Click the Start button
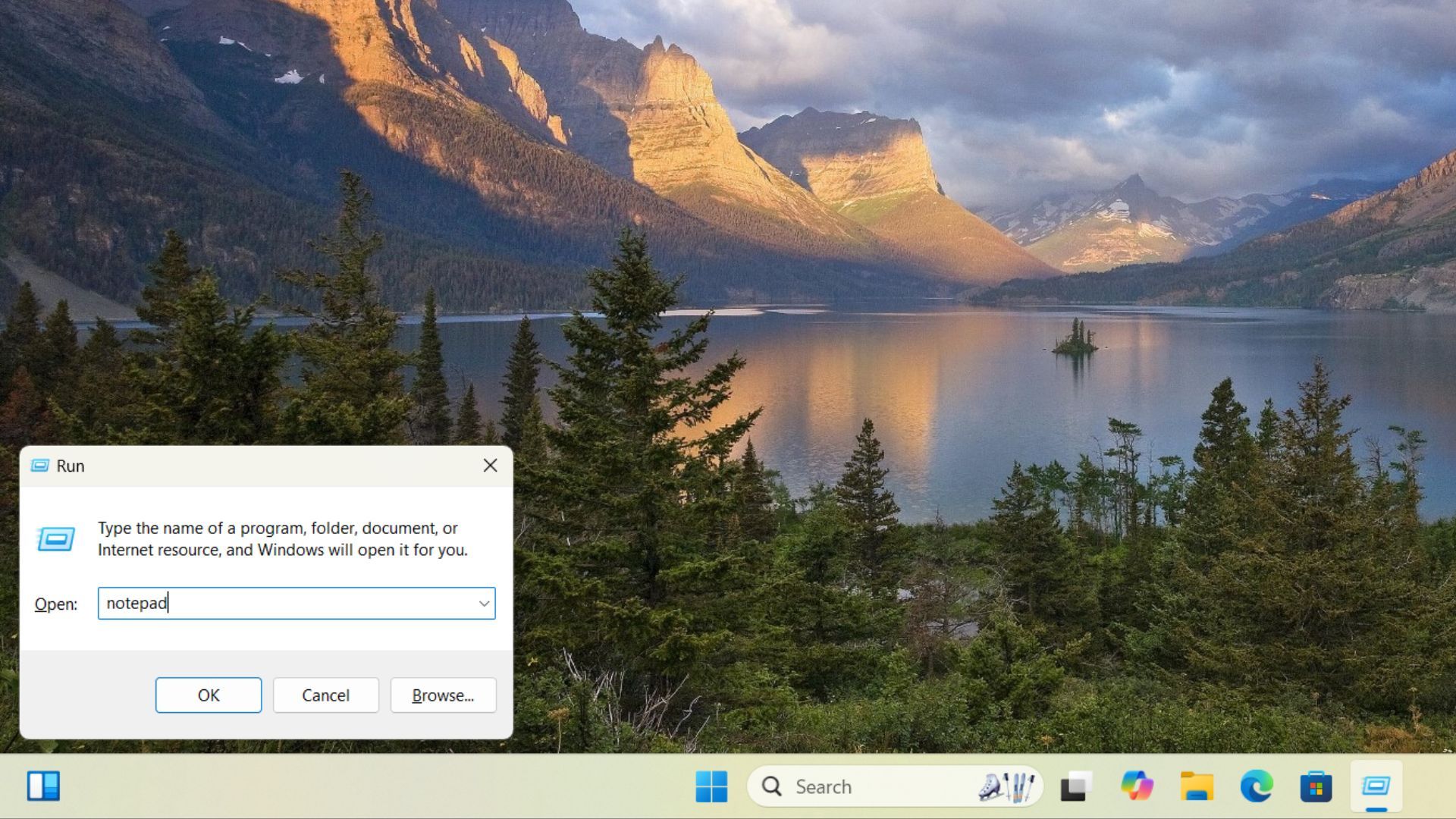 (712, 786)
